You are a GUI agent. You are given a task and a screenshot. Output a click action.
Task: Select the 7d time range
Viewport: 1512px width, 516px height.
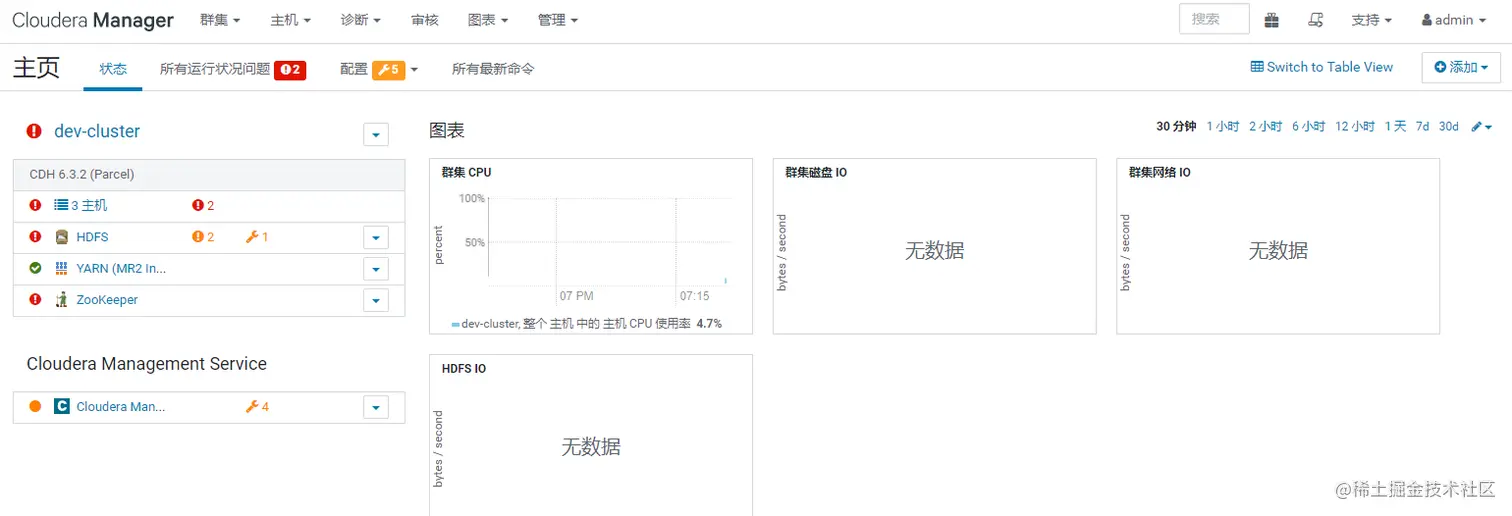click(x=1422, y=126)
